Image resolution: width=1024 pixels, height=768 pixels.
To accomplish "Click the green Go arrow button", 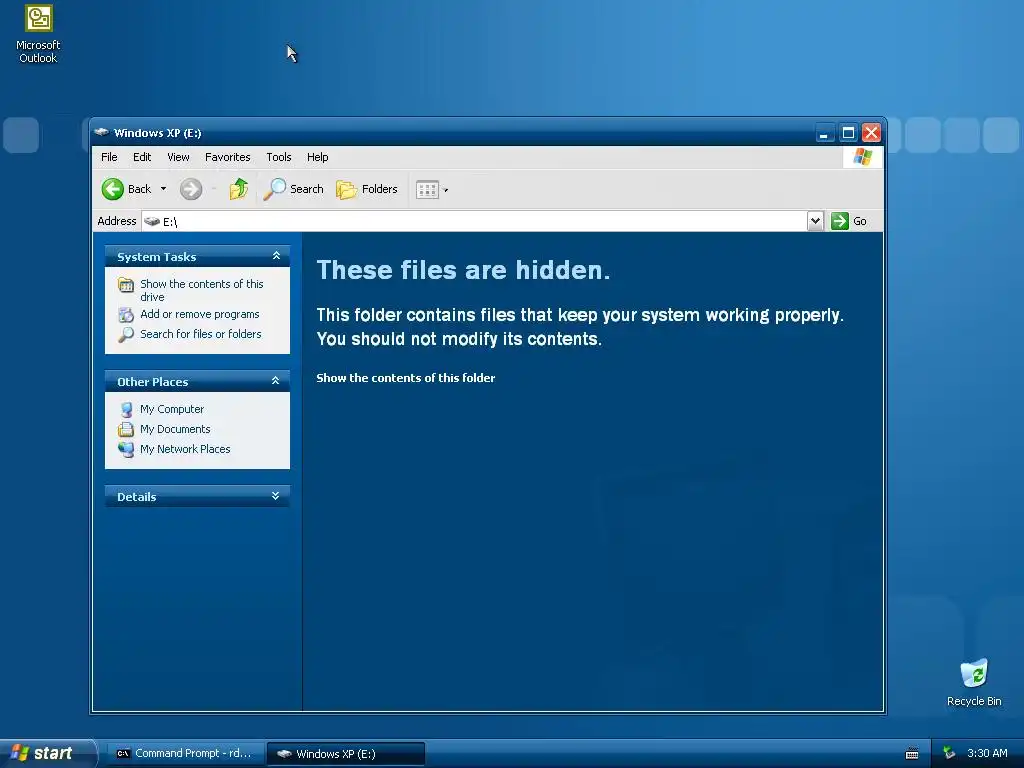I will point(840,221).
